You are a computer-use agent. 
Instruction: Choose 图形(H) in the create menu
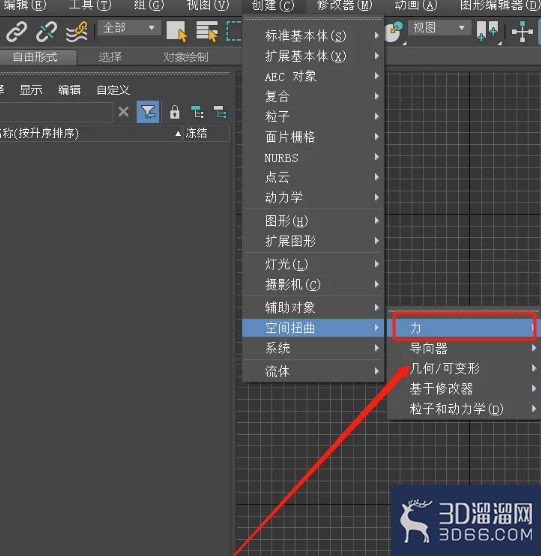pyautogui.click(x=313, y=221)
